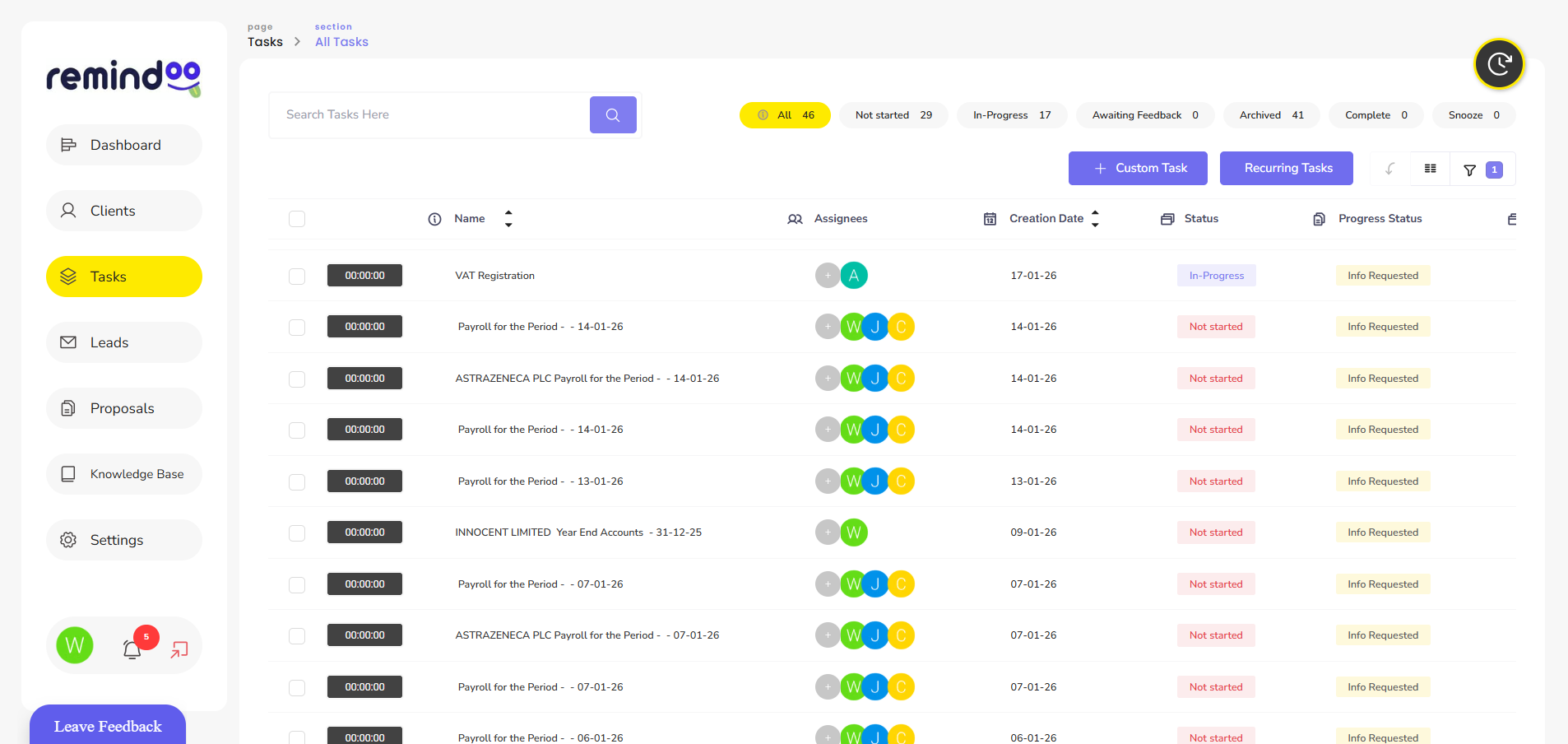Image resolution: width=1568 pixels, height=744 pixels.
Task: Click the red logout arrow icon
Action: click(179, 649)
